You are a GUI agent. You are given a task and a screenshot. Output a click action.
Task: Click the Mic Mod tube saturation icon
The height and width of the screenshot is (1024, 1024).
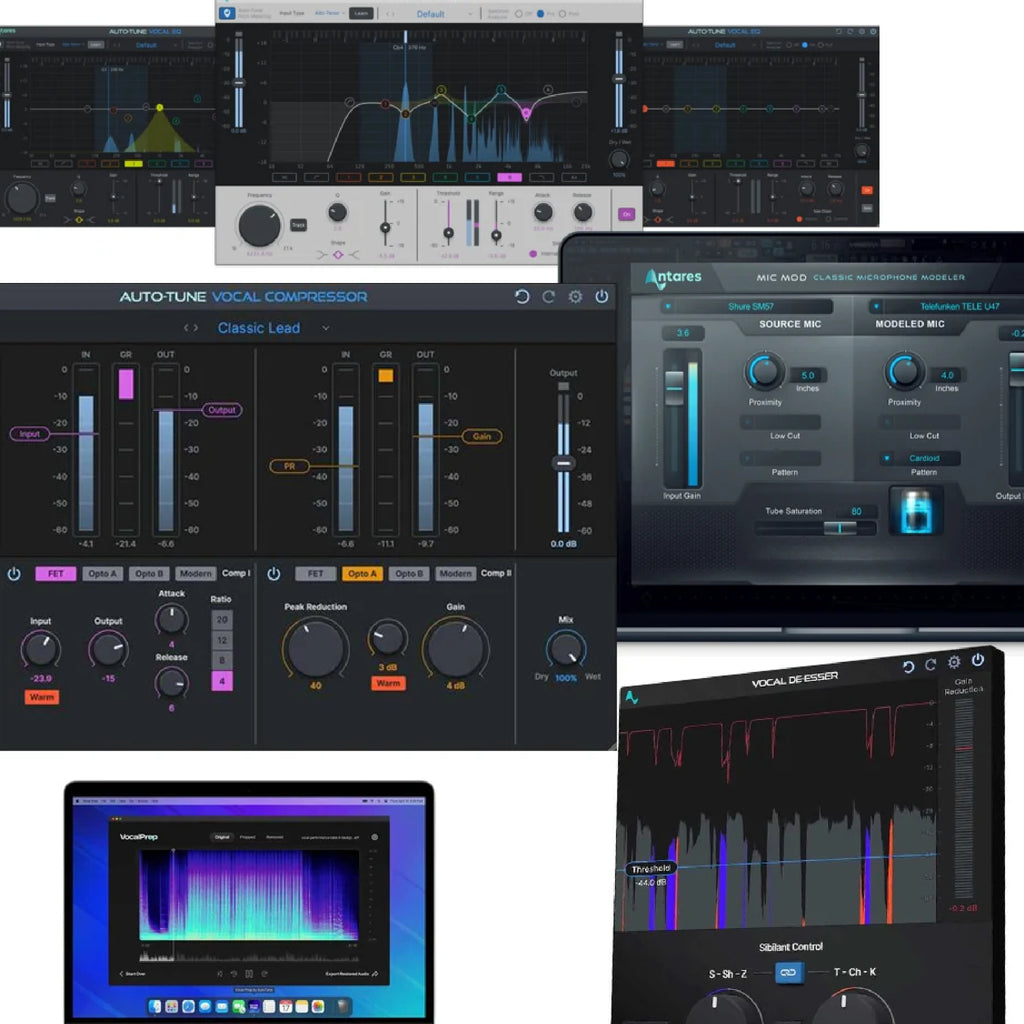(x=915, y=510)
